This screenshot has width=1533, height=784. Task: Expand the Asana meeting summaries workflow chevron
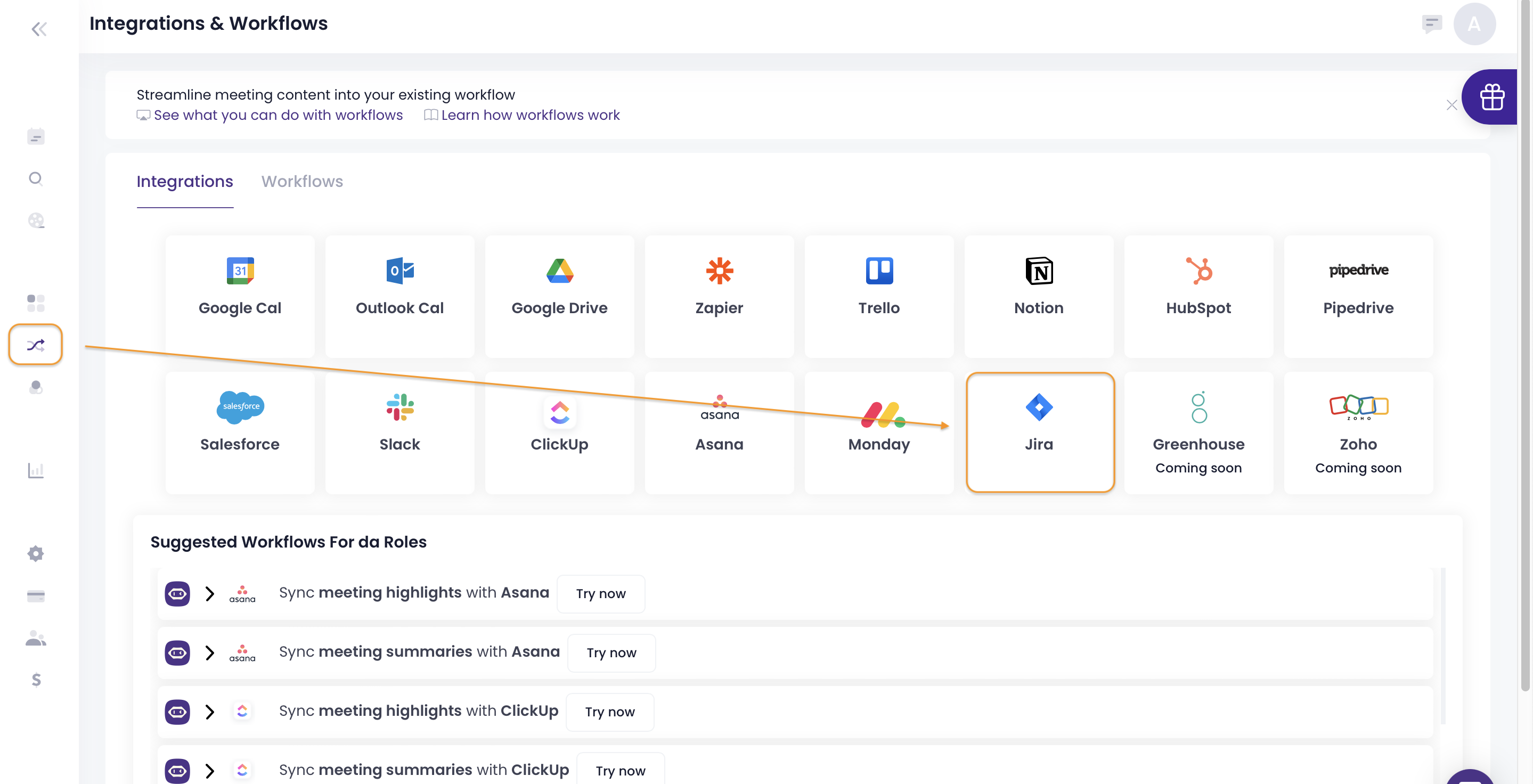209,652
